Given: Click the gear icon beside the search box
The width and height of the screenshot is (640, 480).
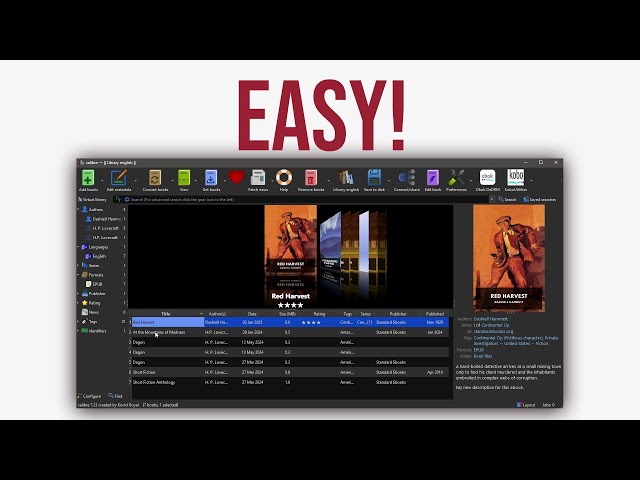Looking at the screenshot, I should (127, 200).
